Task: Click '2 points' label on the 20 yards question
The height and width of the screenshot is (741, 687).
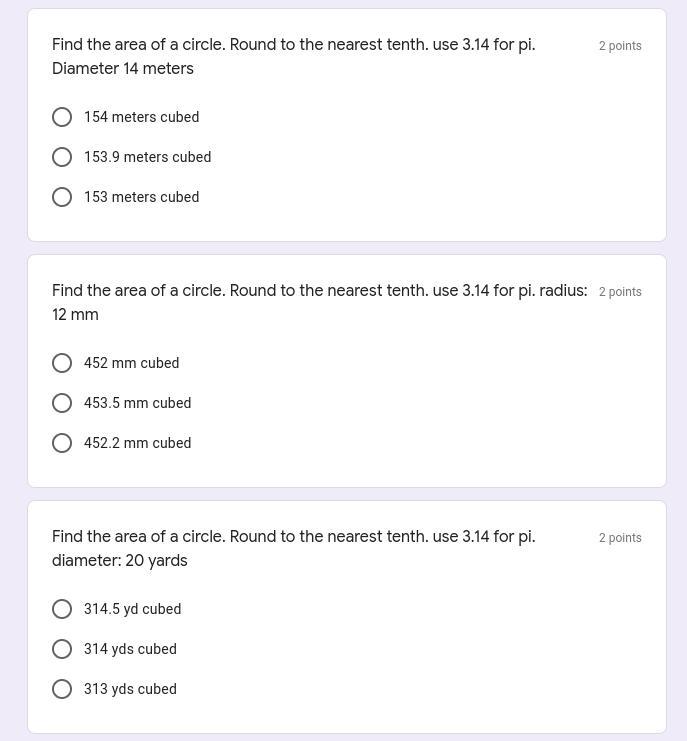Action: click(x=620, y=538)
